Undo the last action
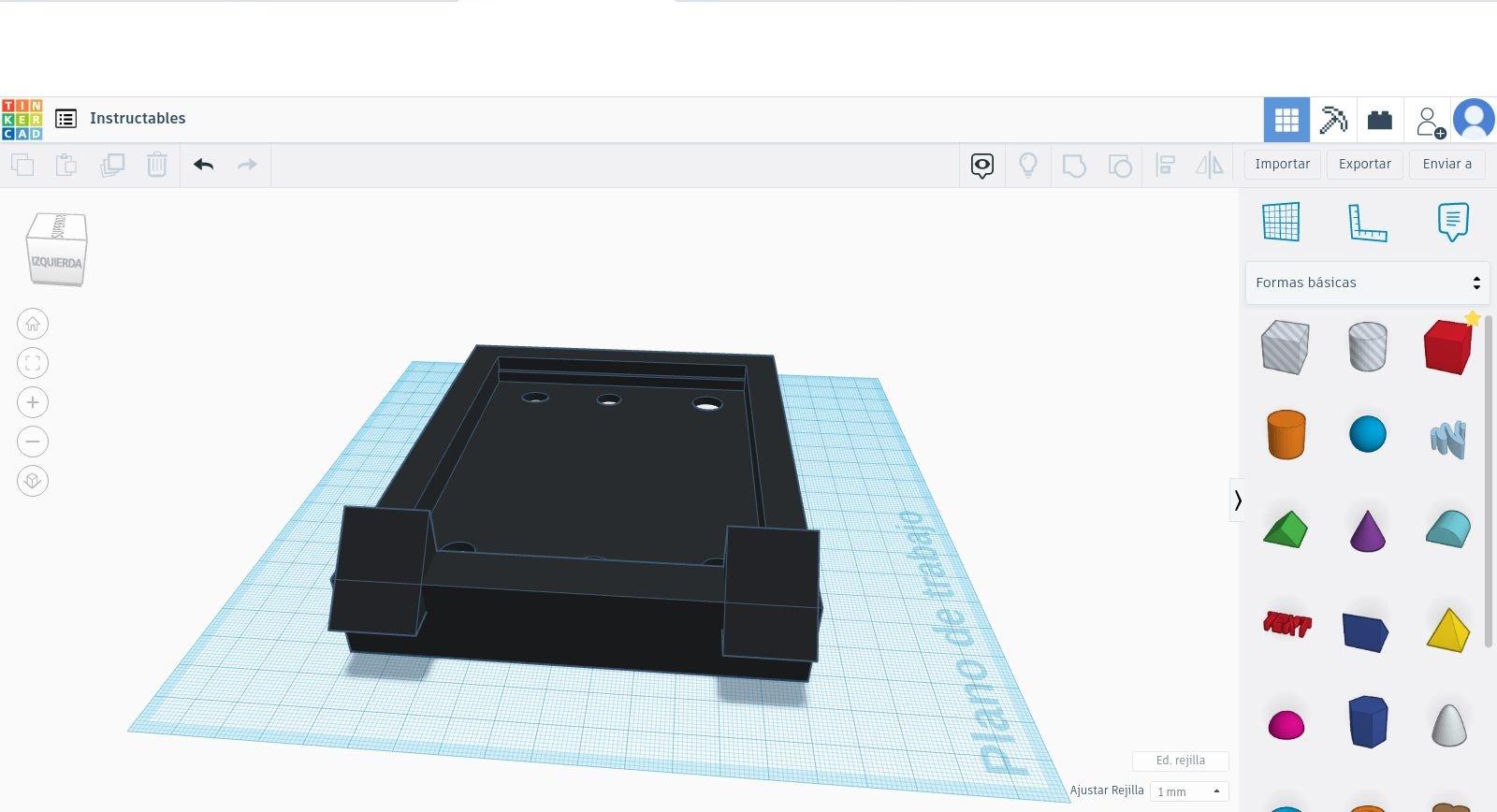This screenshot has width=1497, height=812. [203, 166]
